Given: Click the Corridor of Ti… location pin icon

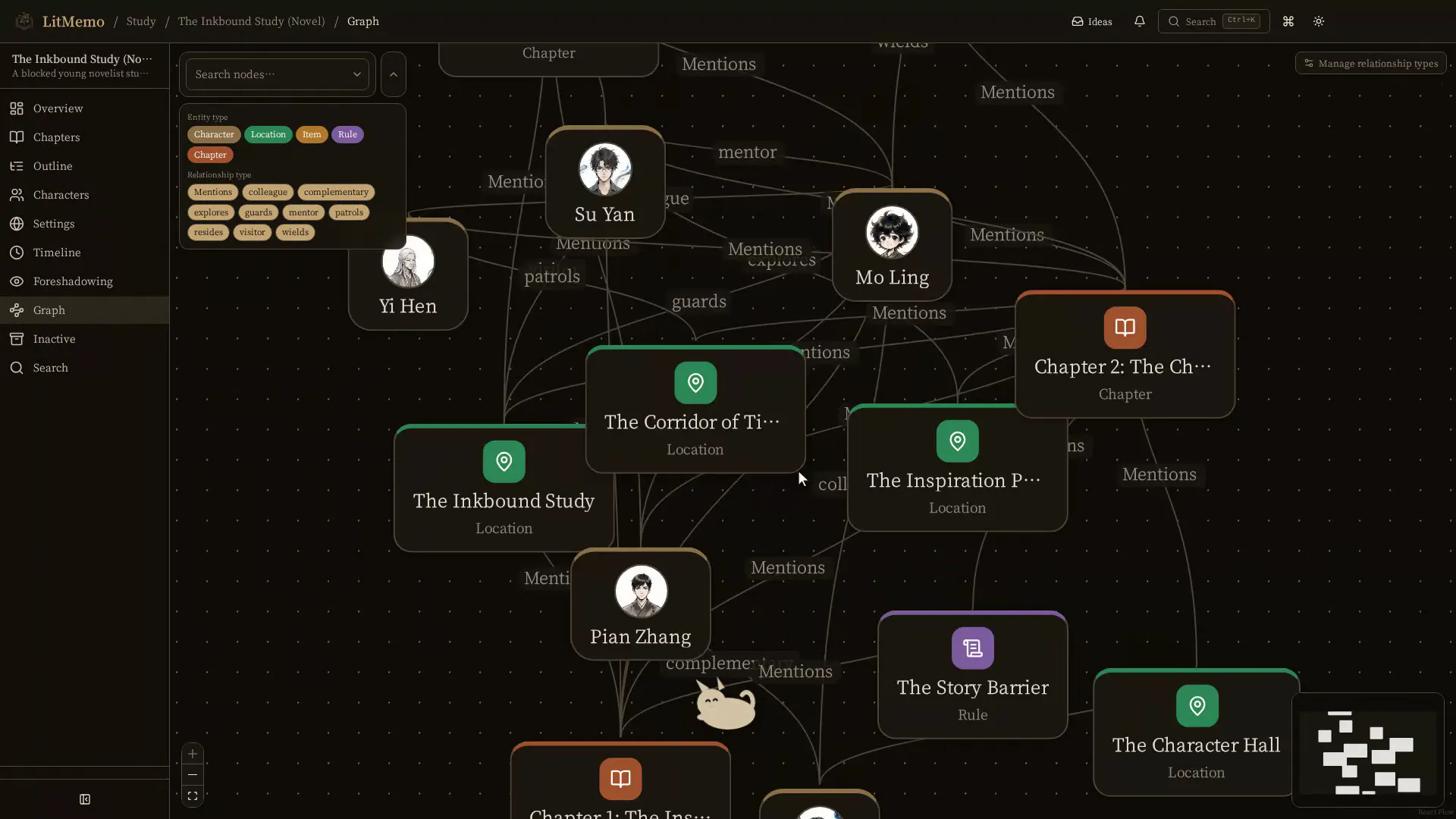Looking at the screenshot, I should coord(695,383).
